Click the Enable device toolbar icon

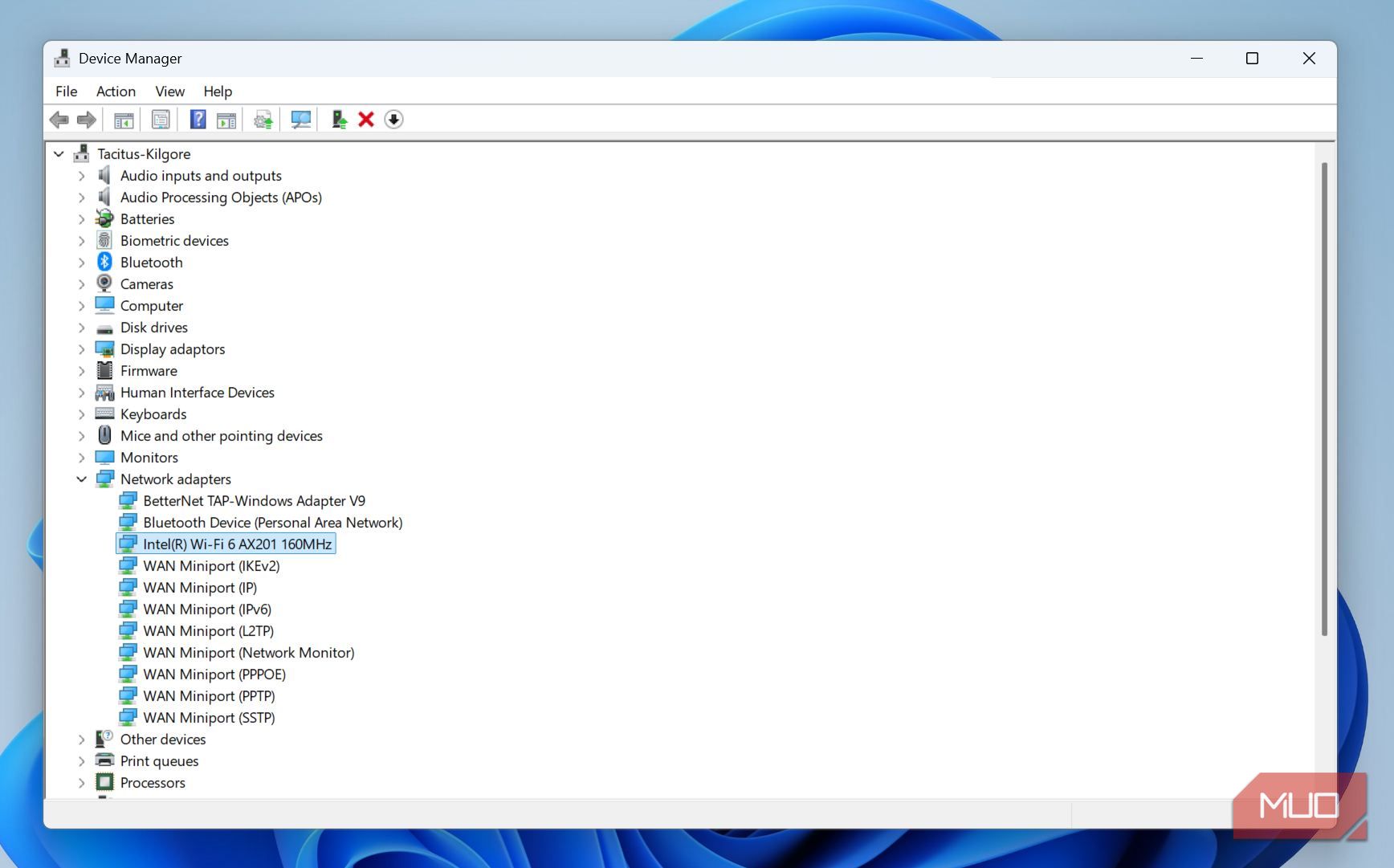[339, 120]
